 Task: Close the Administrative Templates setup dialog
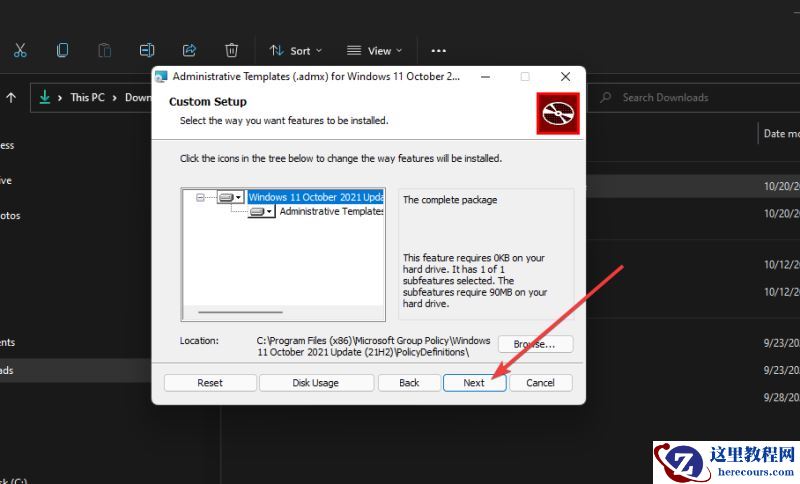click(565, 77)
